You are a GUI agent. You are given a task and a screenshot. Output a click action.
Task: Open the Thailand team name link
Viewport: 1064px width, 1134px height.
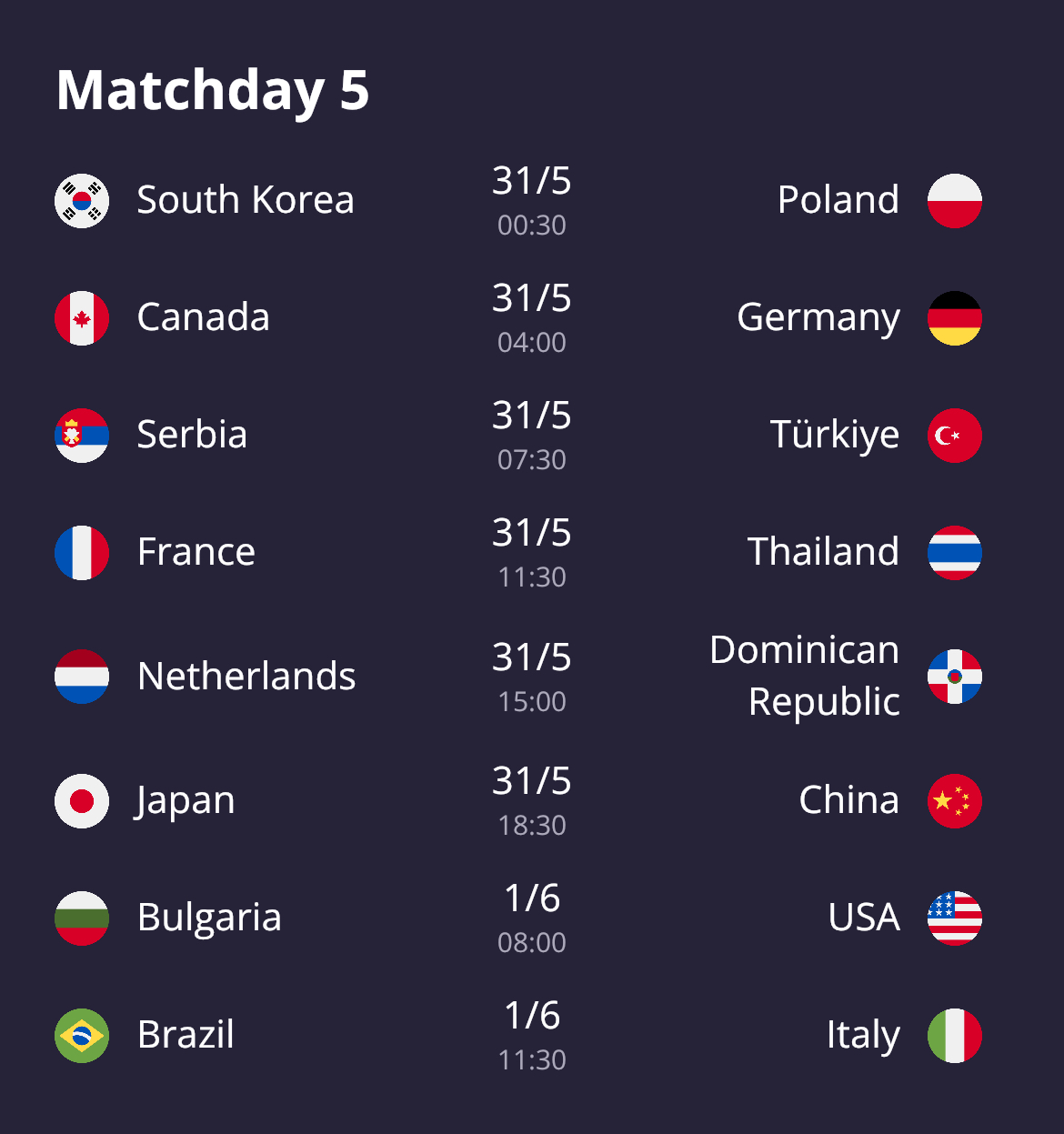tap(823, 552)
